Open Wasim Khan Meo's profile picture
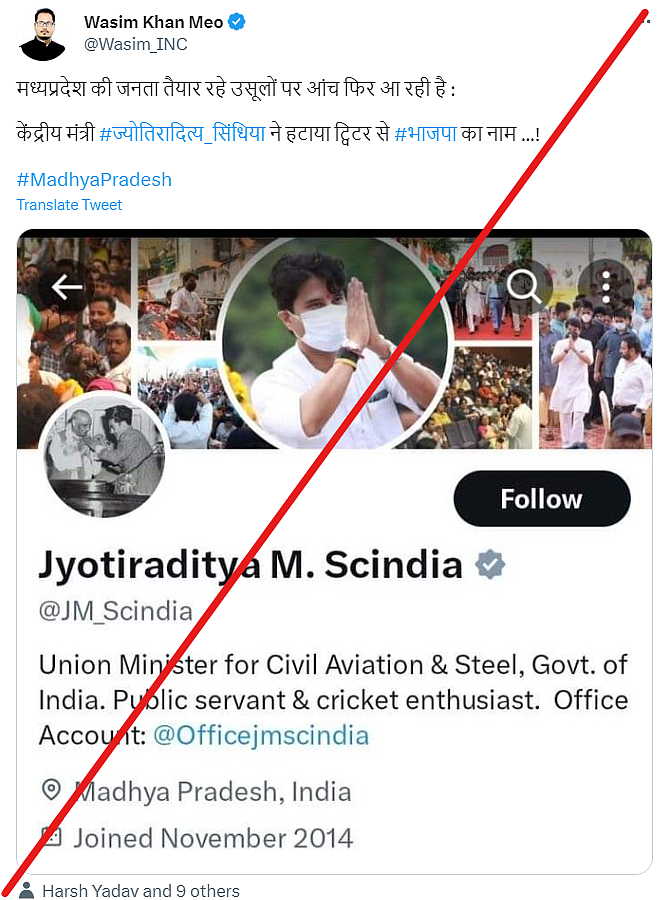669x900 pixels. [41, 33]
